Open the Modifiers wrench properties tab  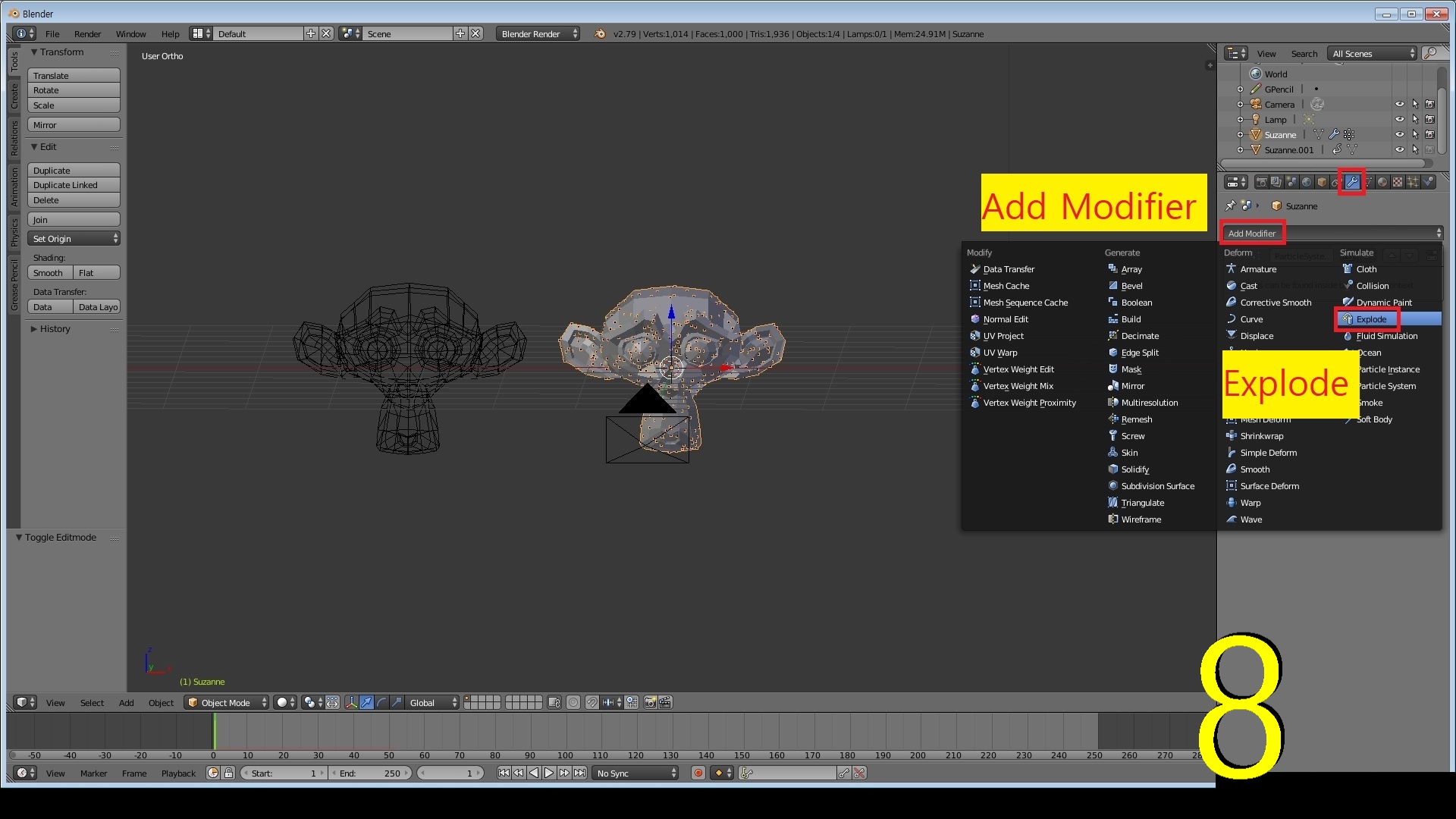tap(1352, 182)
